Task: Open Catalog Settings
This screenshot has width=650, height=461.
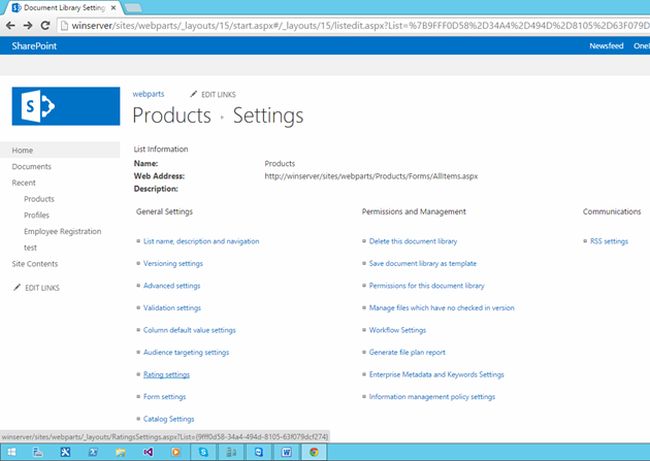Action: coord(169,419)
